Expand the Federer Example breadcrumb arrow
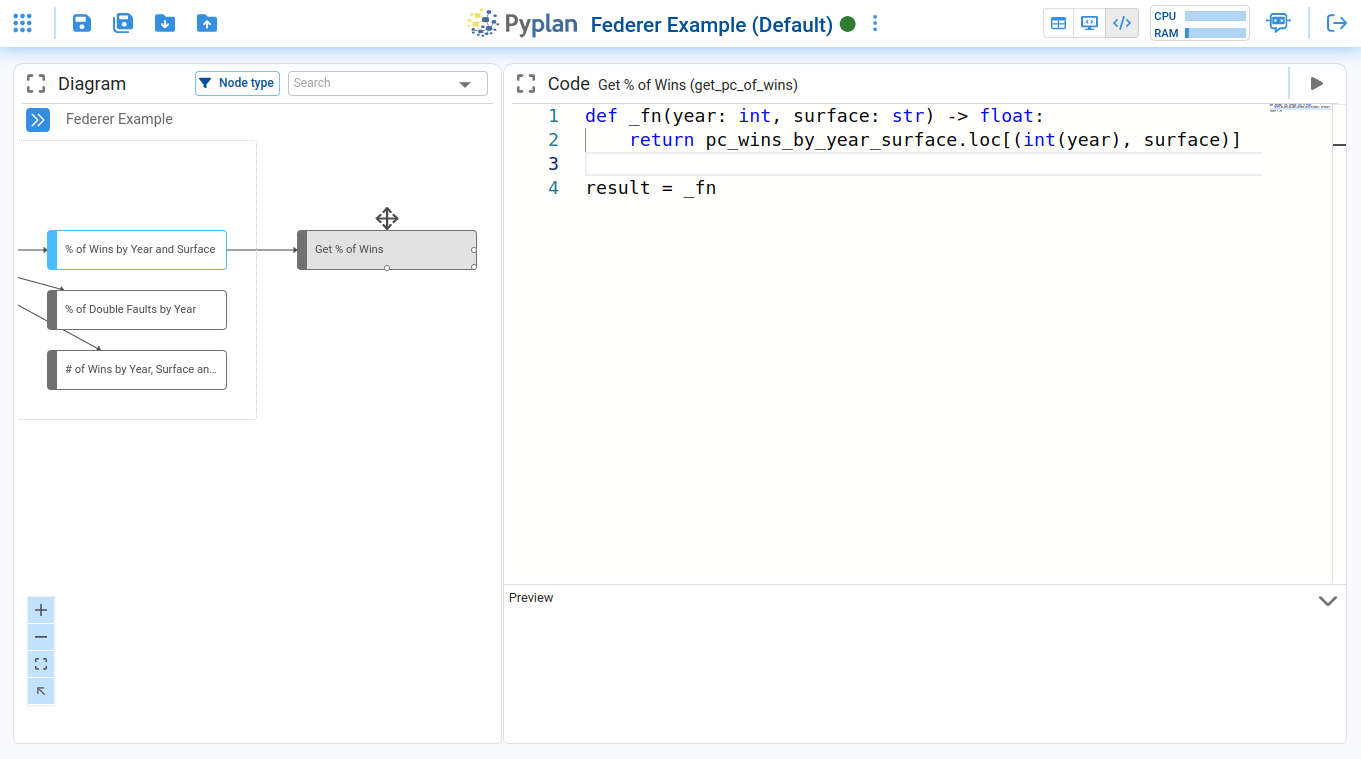 point(37,120)
